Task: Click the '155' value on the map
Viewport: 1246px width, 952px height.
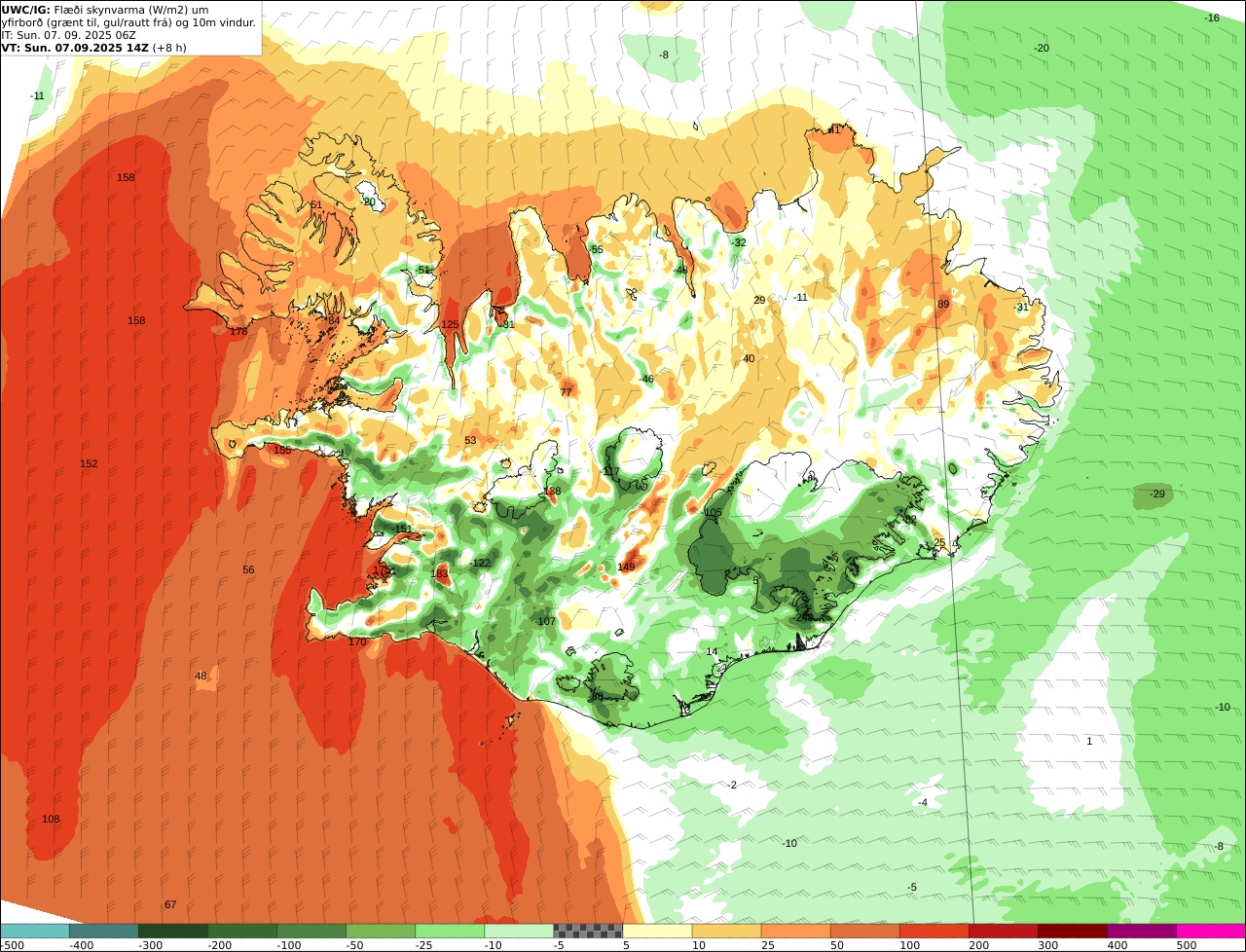Action: 282,450
